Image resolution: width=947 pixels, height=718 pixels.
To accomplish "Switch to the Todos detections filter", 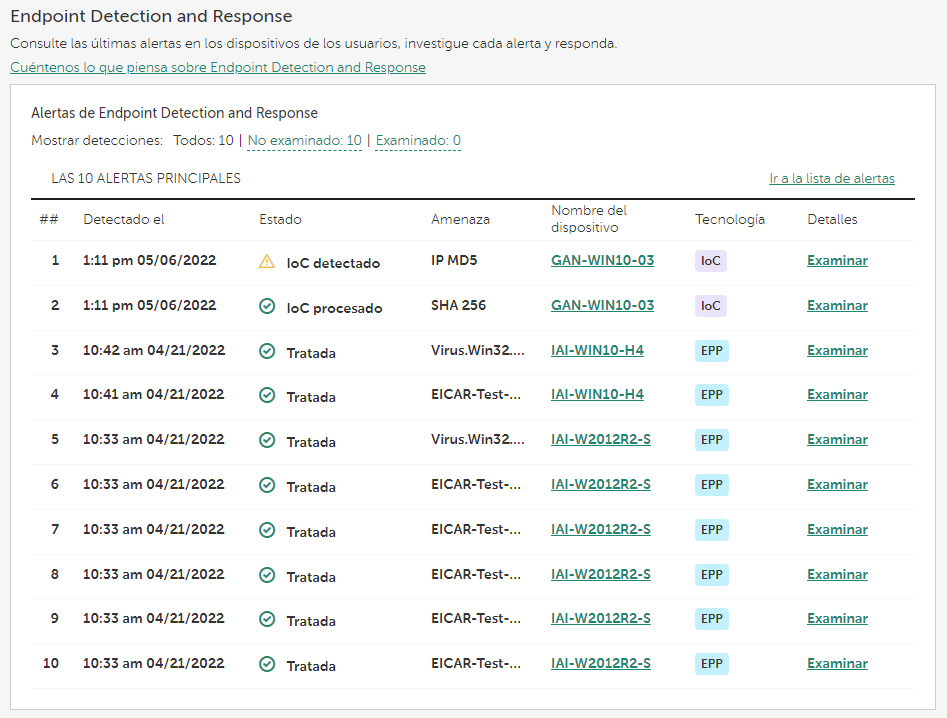I will pyautogui.click(x=203, y=140).
